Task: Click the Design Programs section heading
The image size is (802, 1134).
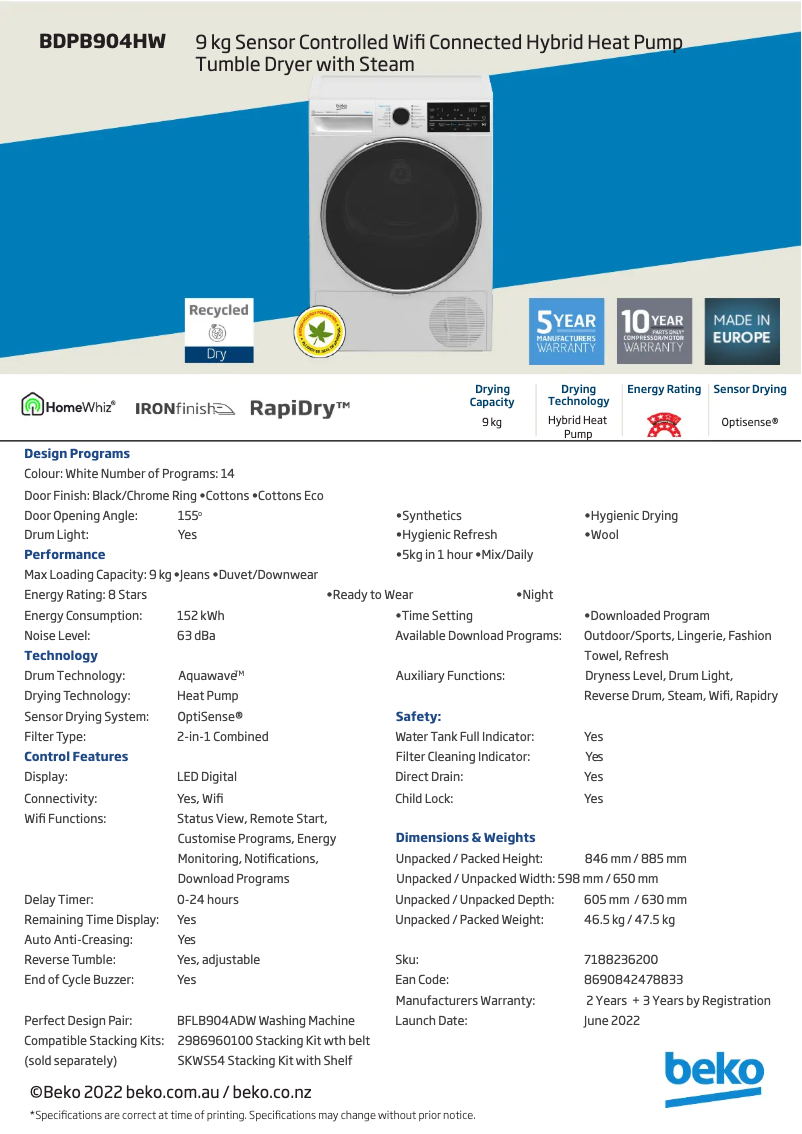Action: coord(77,454)
